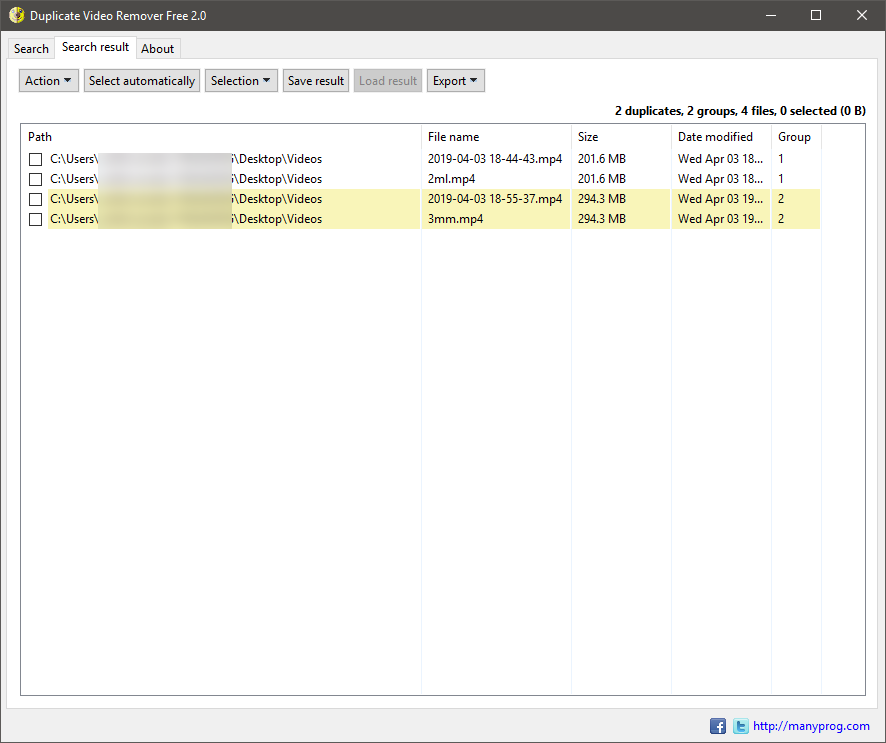This screenshot has width=886, height=743.
Task: Select file name 2019-04-03 18-55-37.mp4
Action: click(x=495, y=199)
